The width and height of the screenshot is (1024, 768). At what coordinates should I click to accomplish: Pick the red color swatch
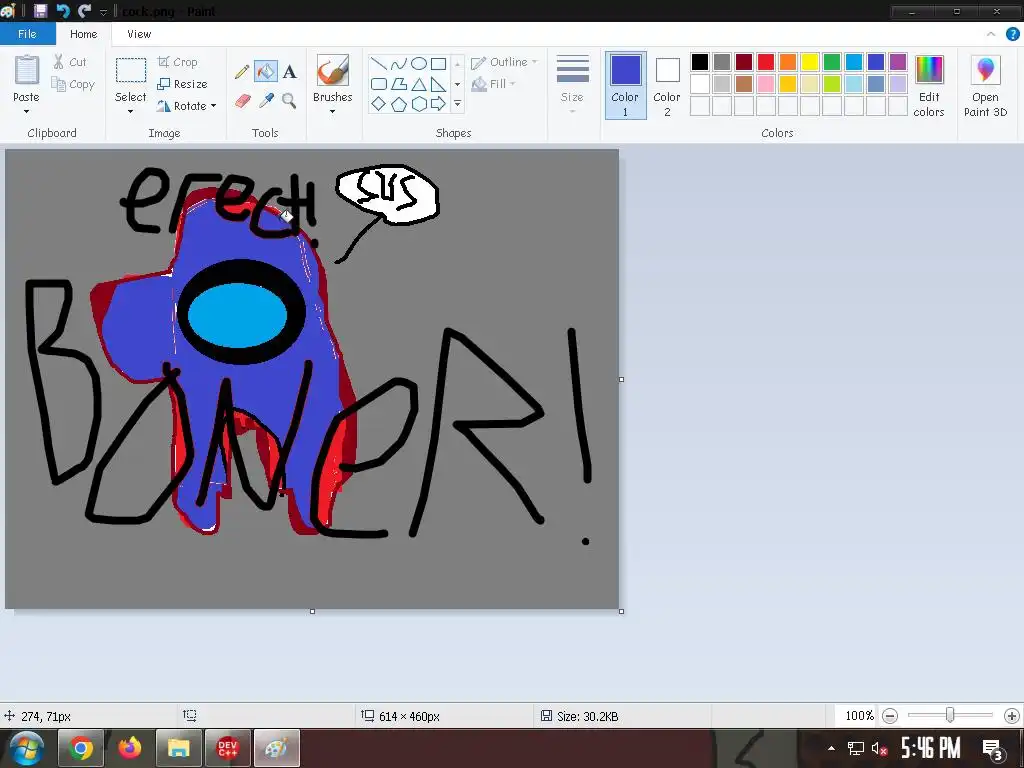765,61
